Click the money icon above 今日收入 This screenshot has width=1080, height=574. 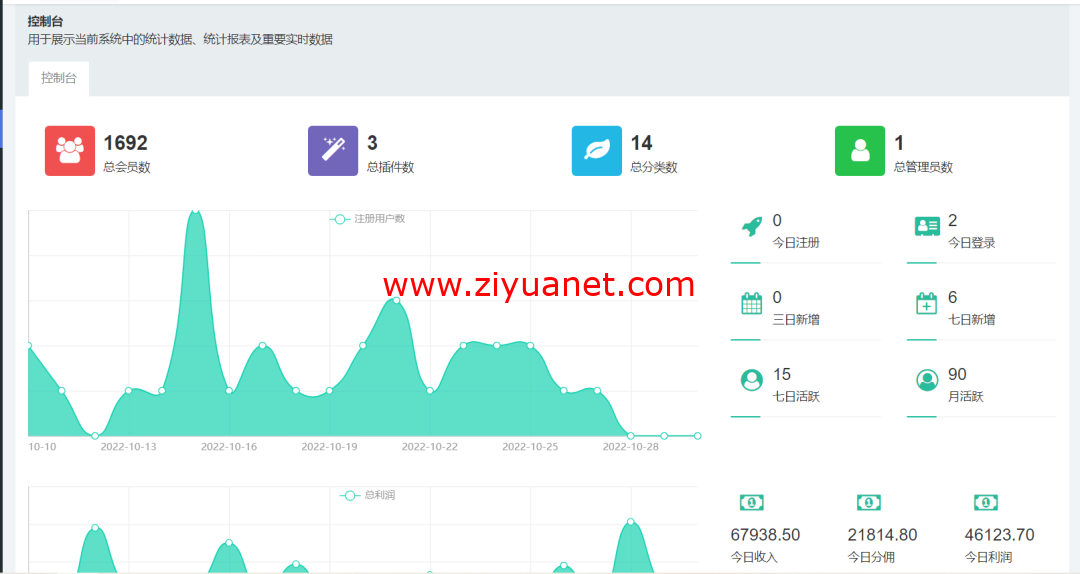coord(751,502)
